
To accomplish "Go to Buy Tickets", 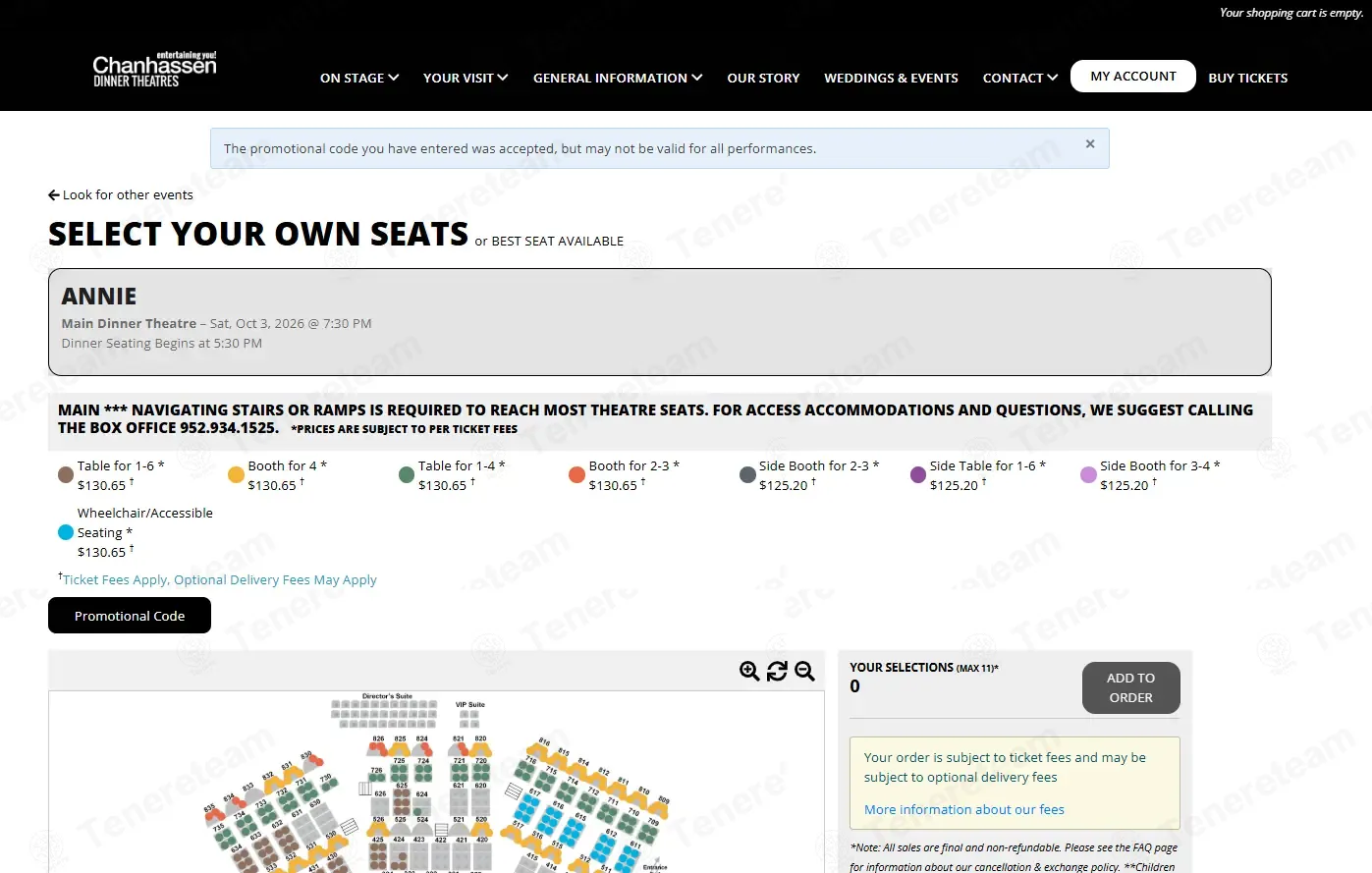I will click(x=1248, y=78).
